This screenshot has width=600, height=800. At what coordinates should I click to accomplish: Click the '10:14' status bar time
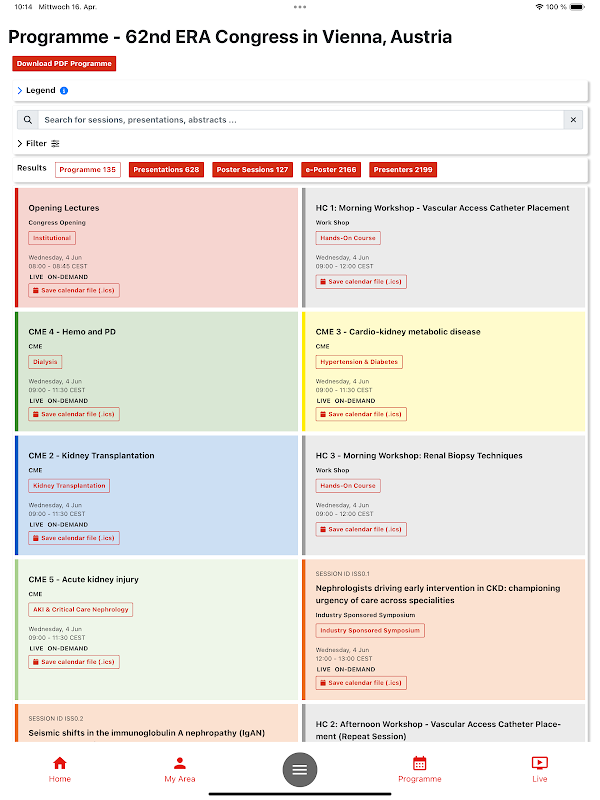[23, 7]
